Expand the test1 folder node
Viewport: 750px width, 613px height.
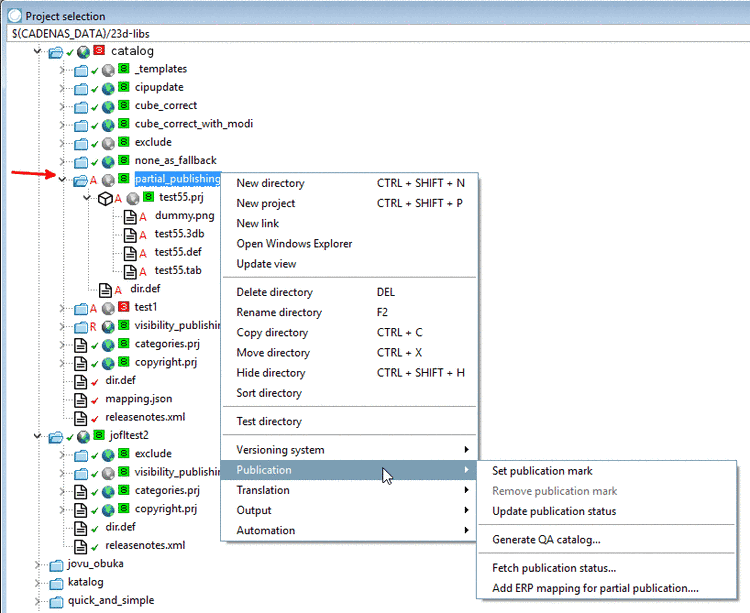coord(62,308)
